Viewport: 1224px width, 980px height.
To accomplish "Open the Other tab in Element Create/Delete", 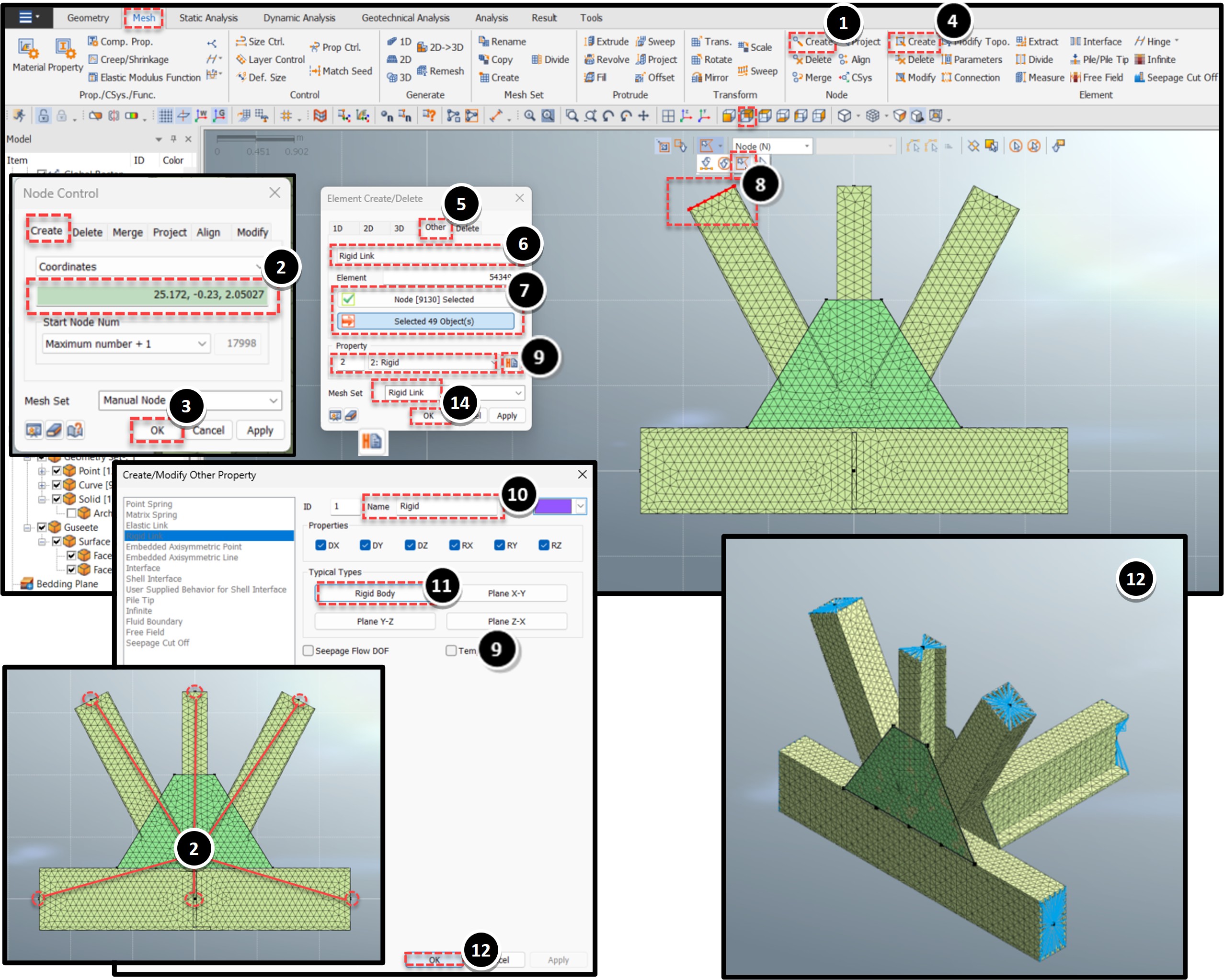I will click(435, 227).
